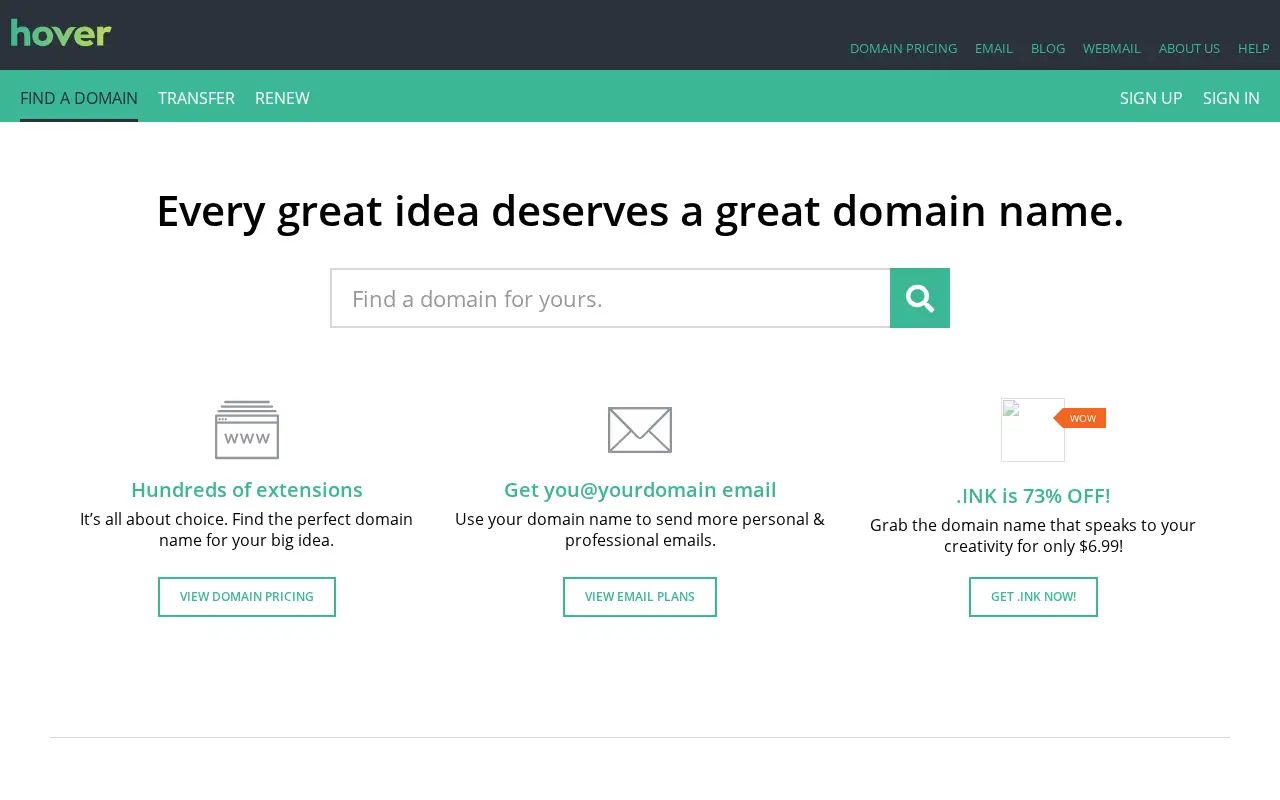Click the www browser window icon

pyautogui.click(x=247, y=430)
